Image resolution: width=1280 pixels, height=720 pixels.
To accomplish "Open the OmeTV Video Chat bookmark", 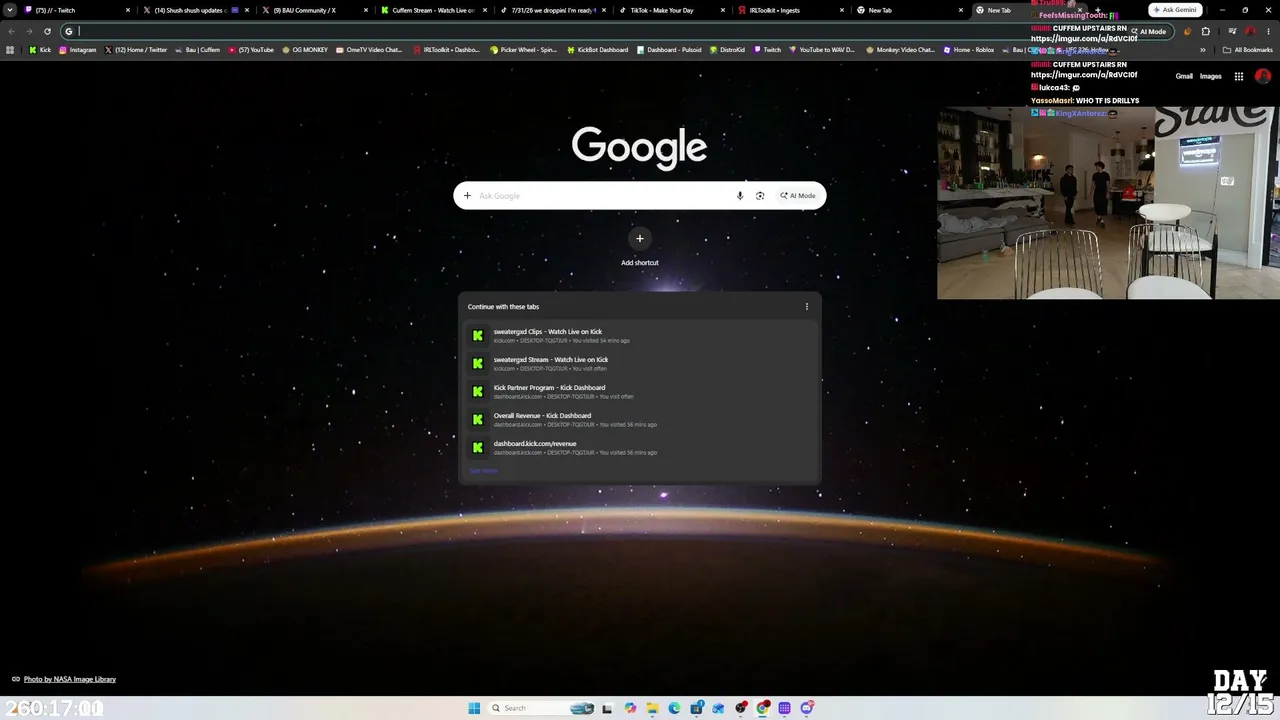I will pos(369,50).
